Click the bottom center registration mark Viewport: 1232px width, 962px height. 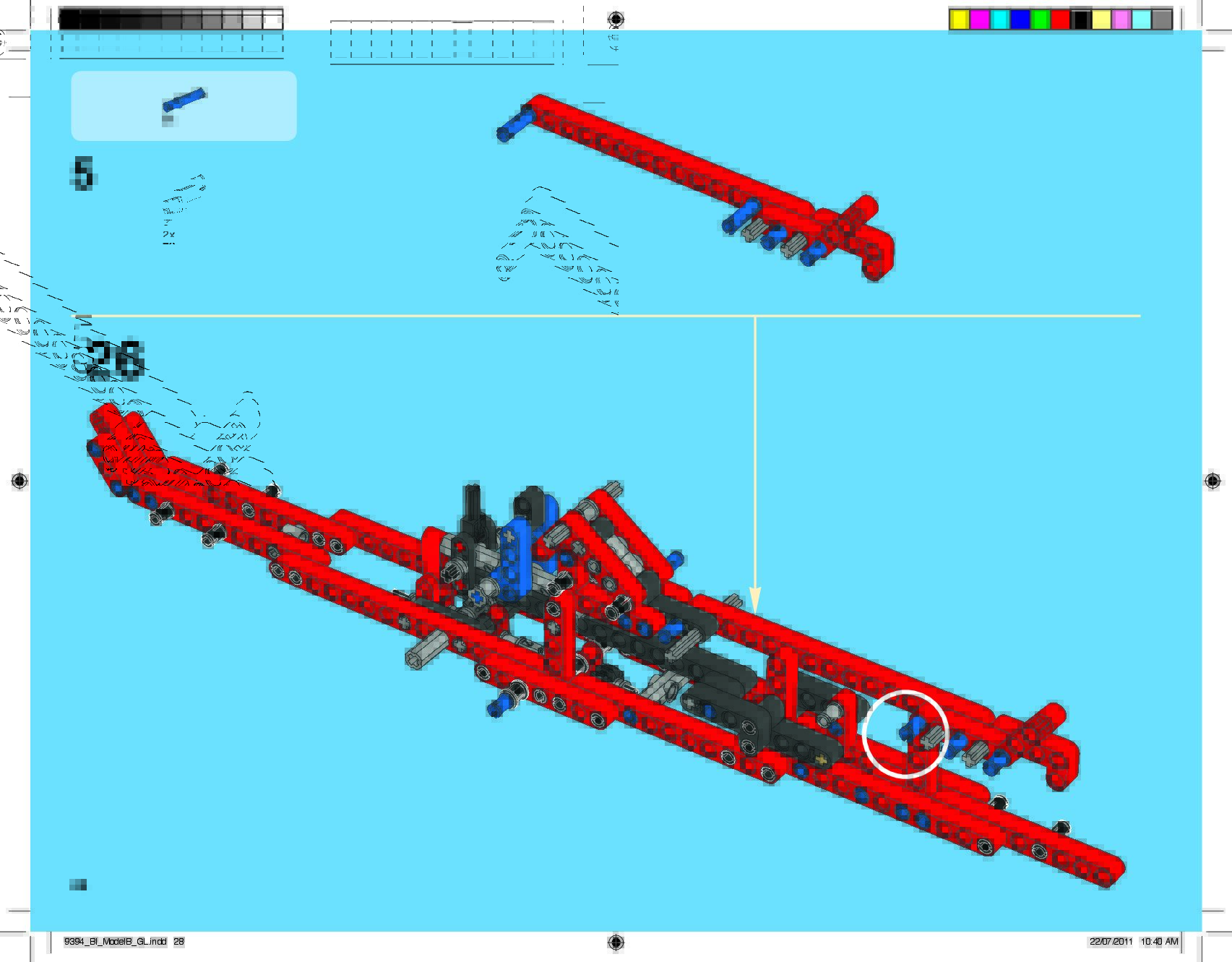click(616, 941)
